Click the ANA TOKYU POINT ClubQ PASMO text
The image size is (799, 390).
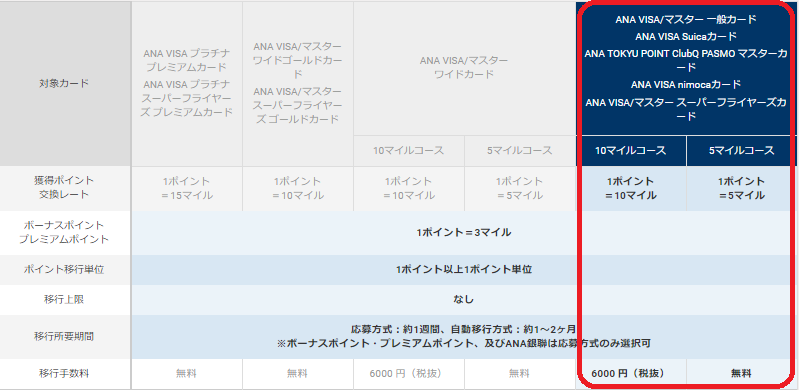(x=660, y=53)
